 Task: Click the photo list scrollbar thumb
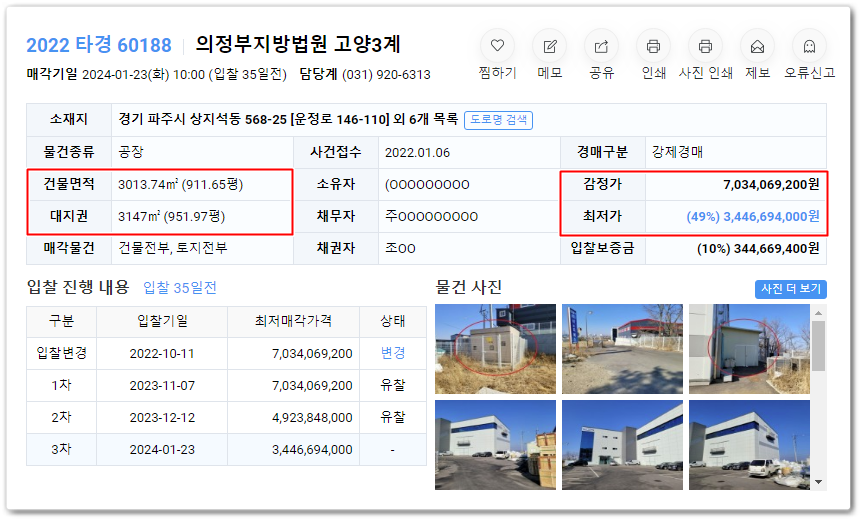tap(818, 346)
